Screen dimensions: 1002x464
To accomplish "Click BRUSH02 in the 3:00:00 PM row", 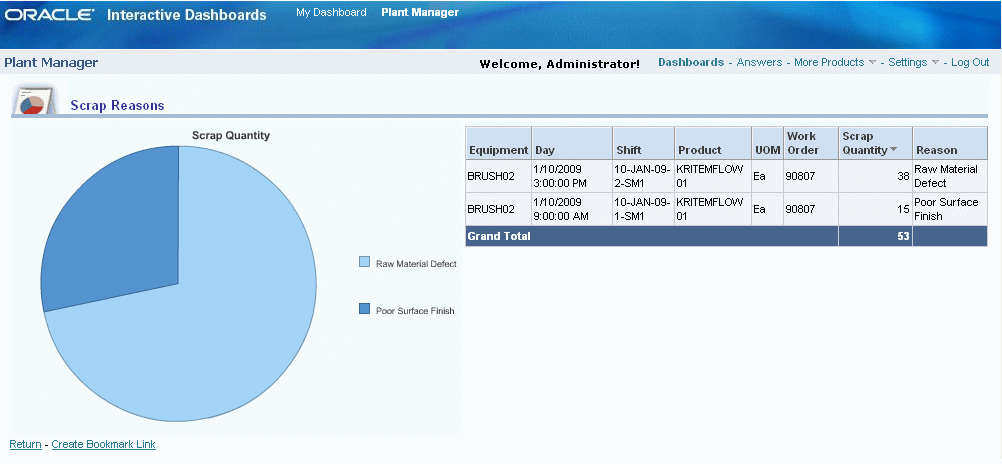I will coord(491,176).
